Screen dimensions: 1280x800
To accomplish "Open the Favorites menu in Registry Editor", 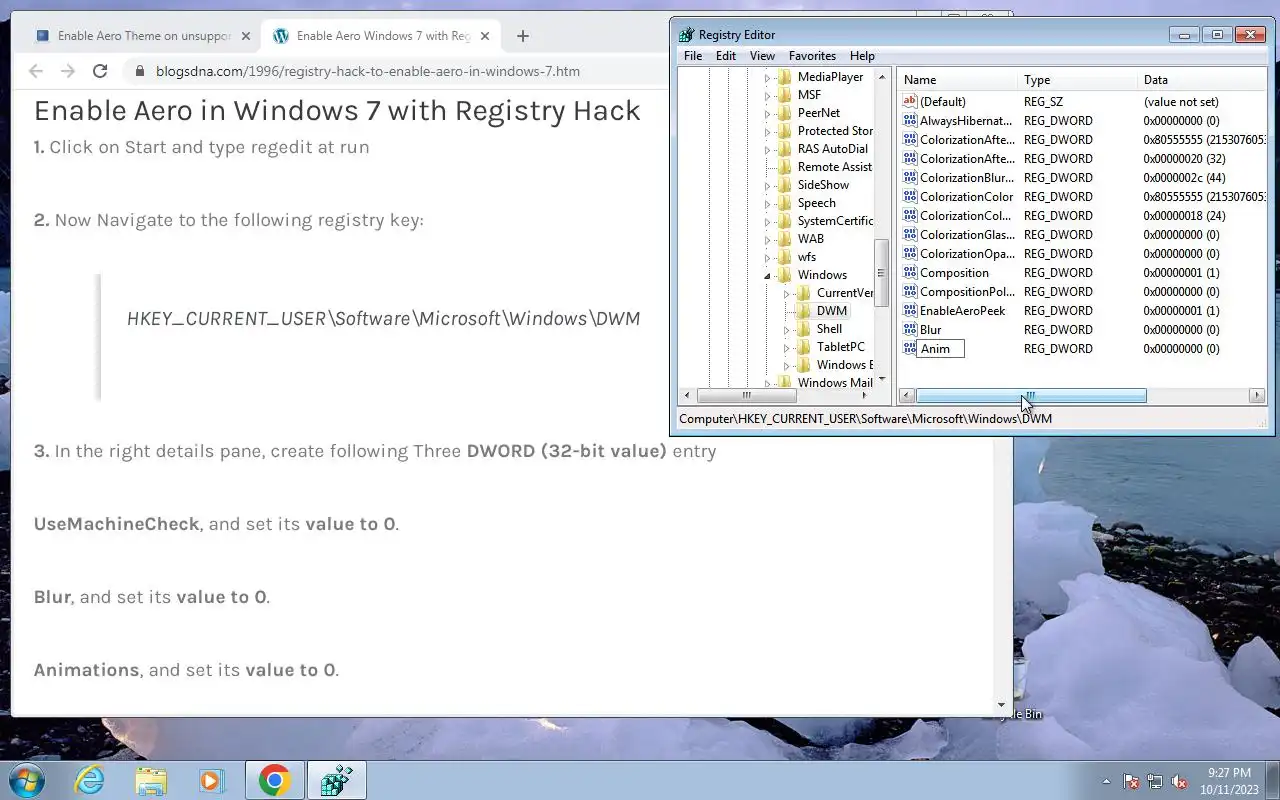I will 812,56.
